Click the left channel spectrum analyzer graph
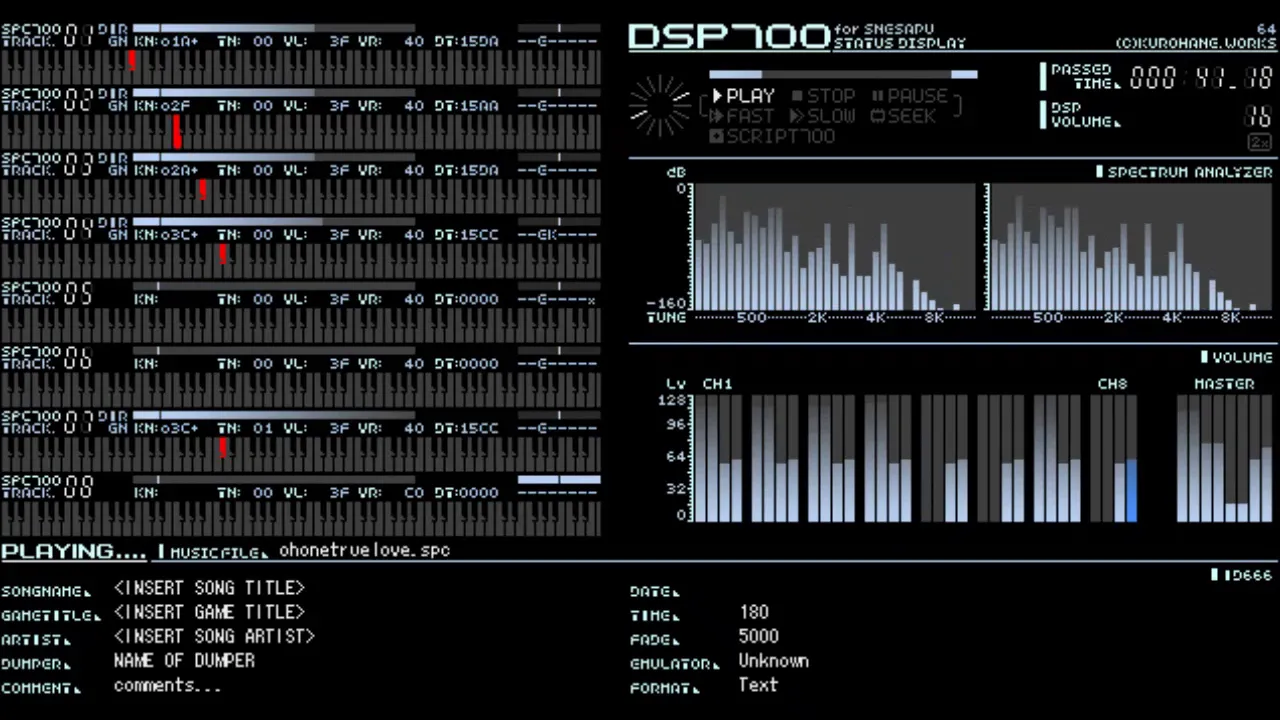Screen dimensions: 1280x720 (x=833, y=247)
